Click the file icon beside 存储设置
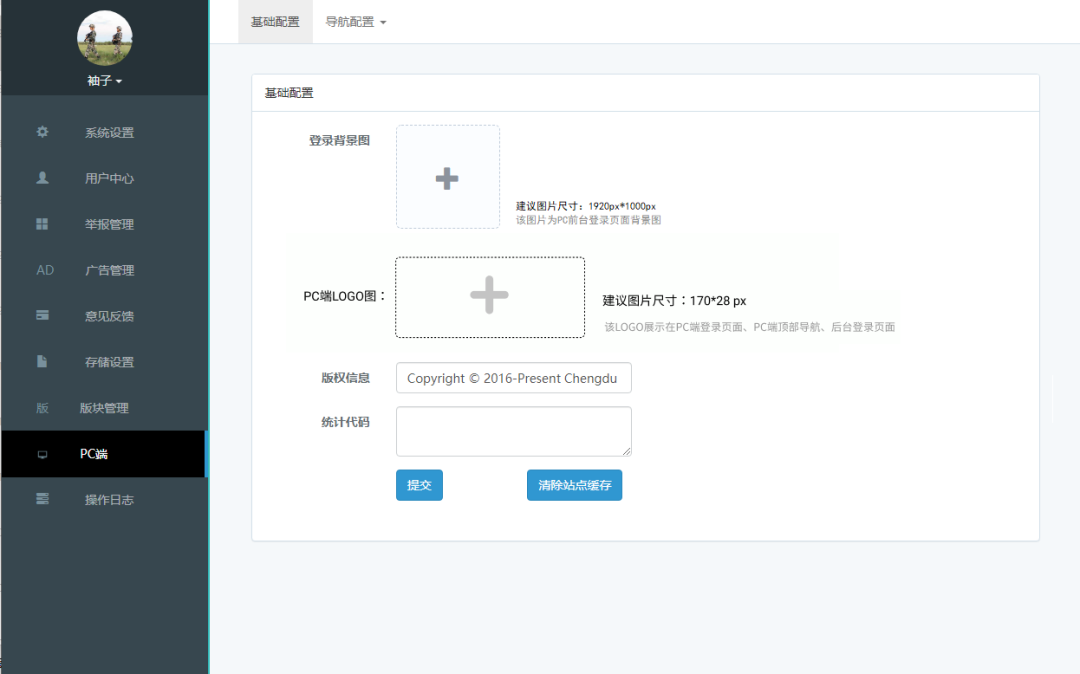This screenshot has width=1080, height=674. [42, 361]
